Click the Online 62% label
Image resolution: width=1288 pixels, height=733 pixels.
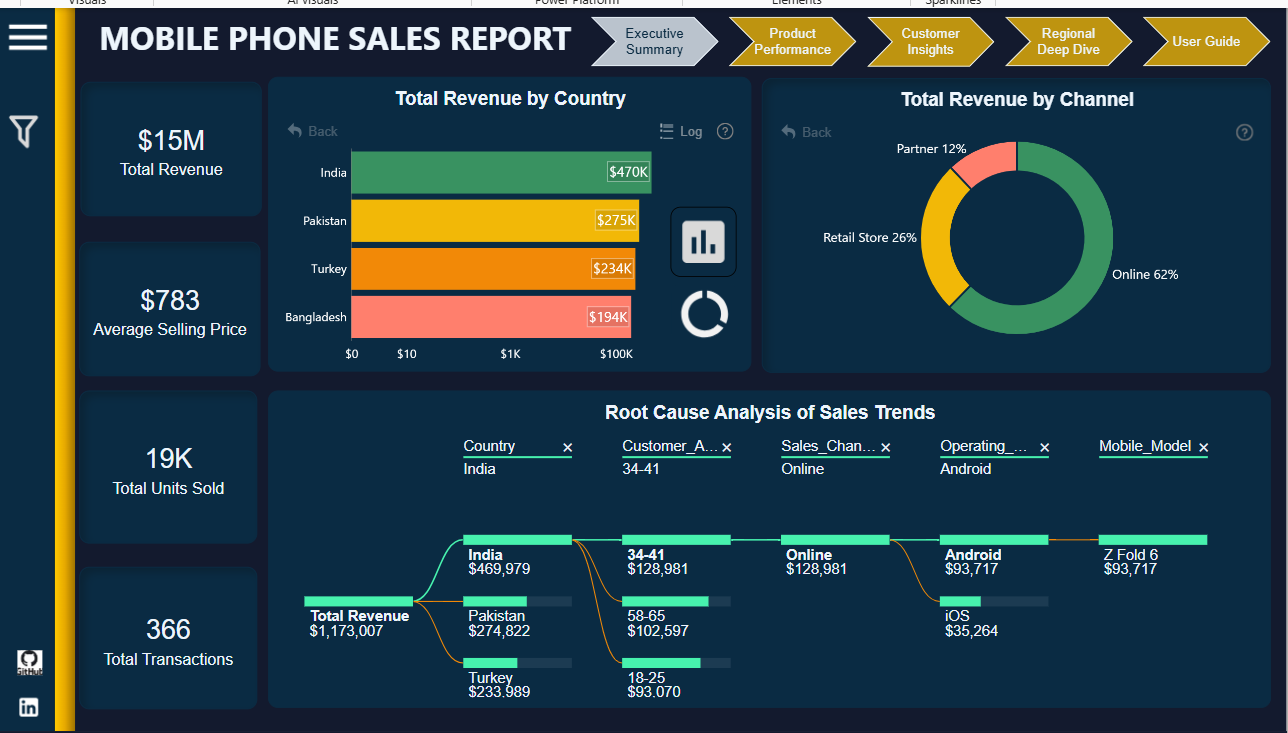pyautogui.click(x=1145, y=274)
